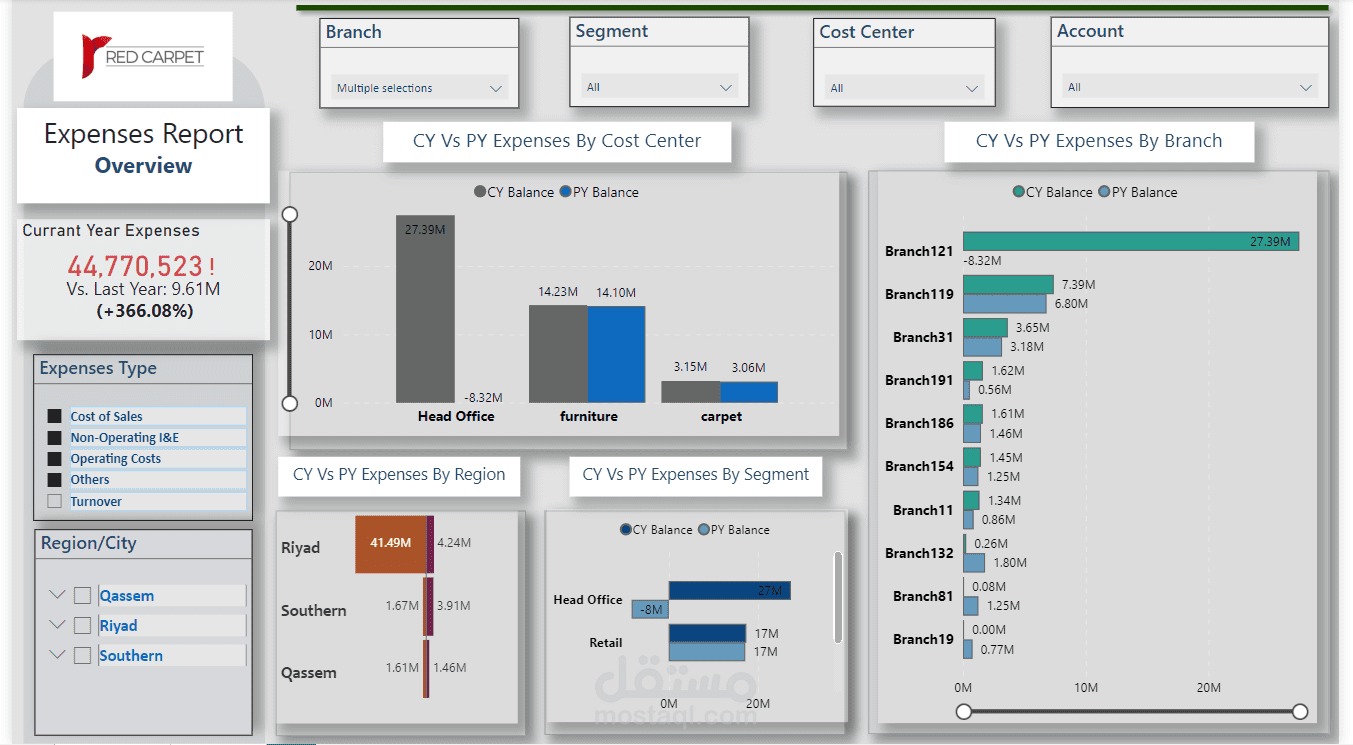Click the Southern region label in slicer

point(131,656)
